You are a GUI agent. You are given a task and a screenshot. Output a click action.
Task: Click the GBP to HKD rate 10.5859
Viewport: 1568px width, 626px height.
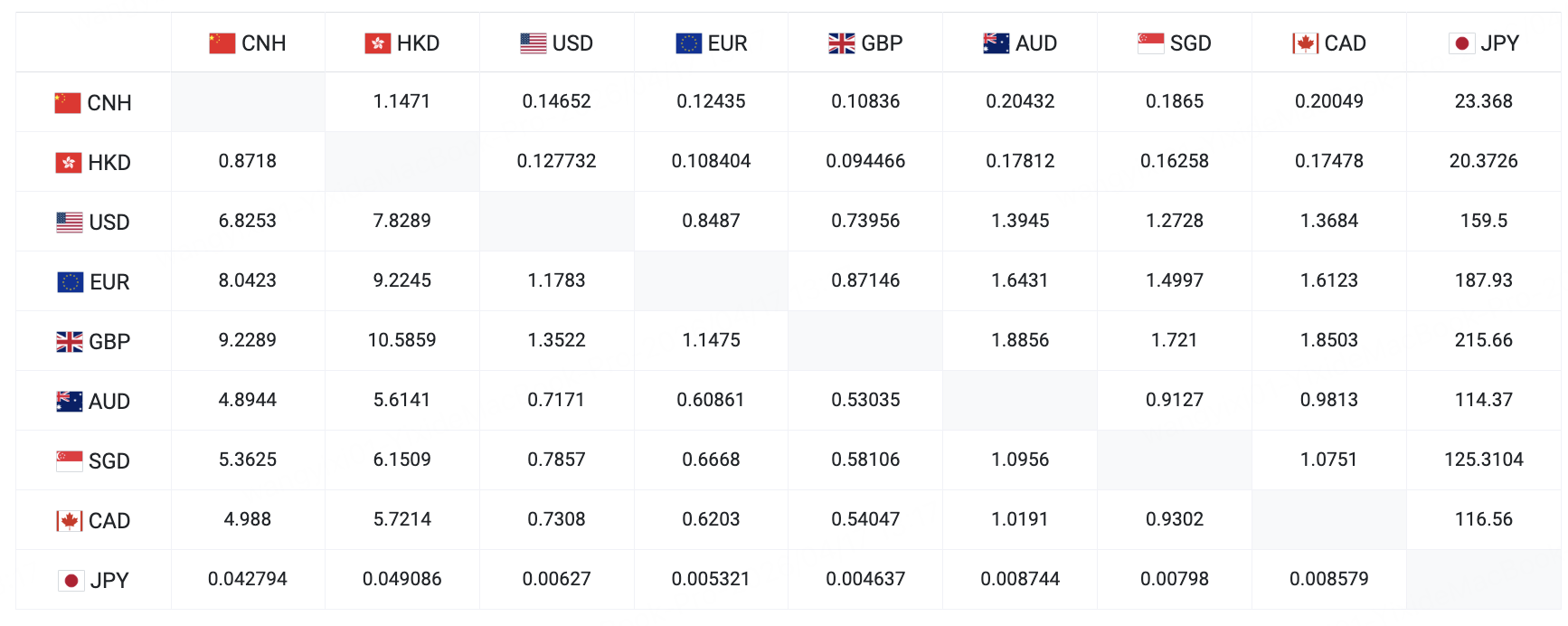click(x=401, y=340)
